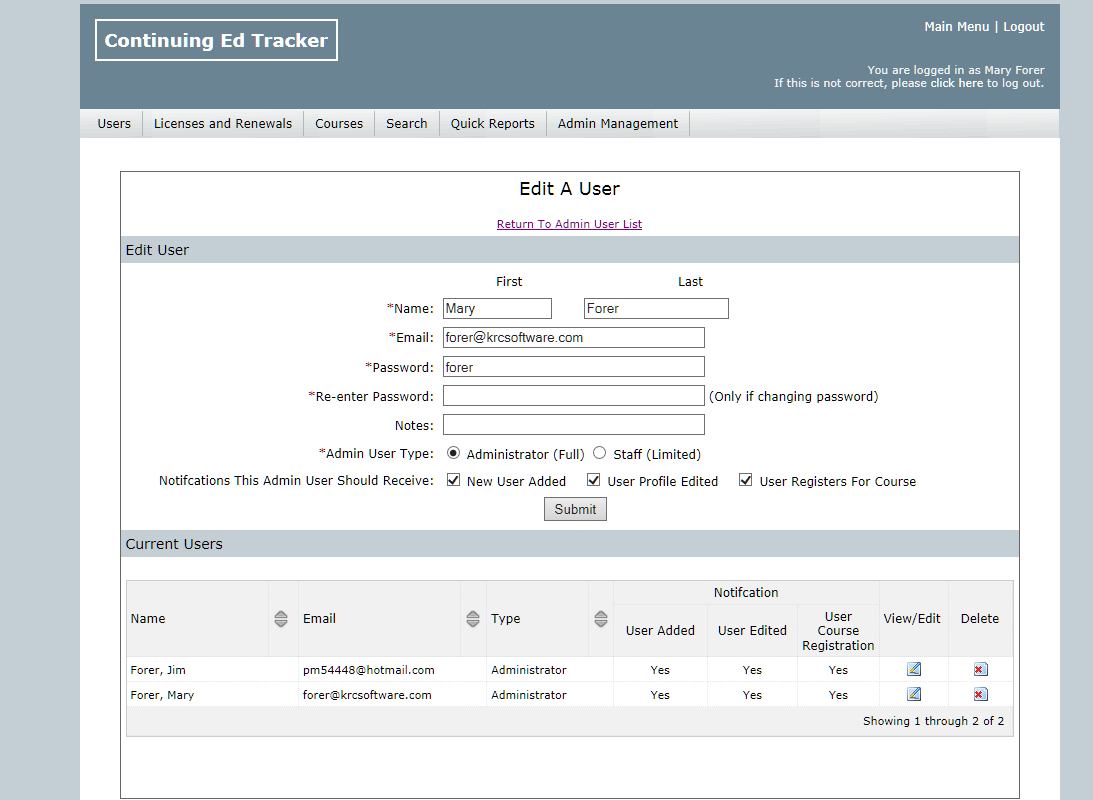This screenshot has width=1093, height=800.
Task: Delete Jim Forer using red X icon
Action: (x=980, y=669)
